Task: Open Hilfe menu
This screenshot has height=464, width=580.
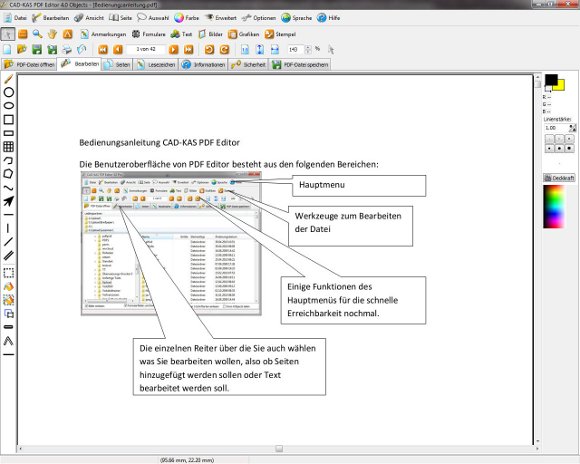Action: pos(329,18)
